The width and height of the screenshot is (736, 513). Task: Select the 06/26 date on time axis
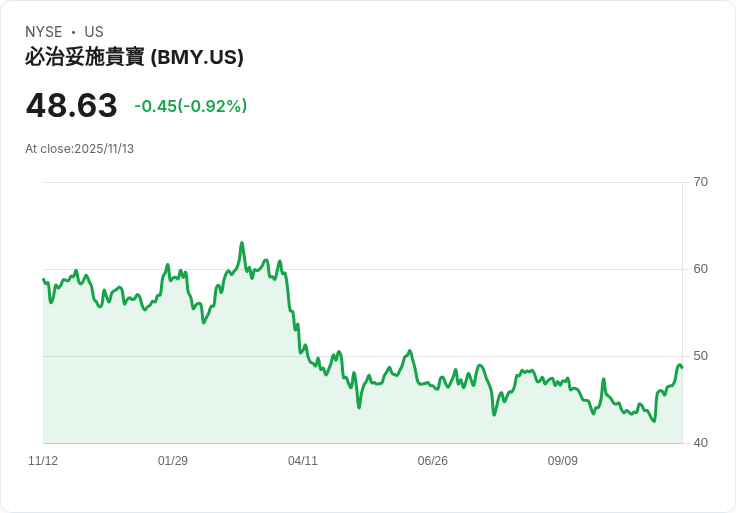coord(433,461)
